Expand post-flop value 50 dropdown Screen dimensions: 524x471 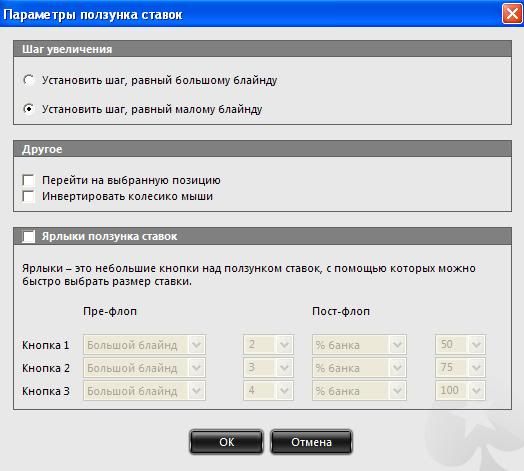[460, 345]
